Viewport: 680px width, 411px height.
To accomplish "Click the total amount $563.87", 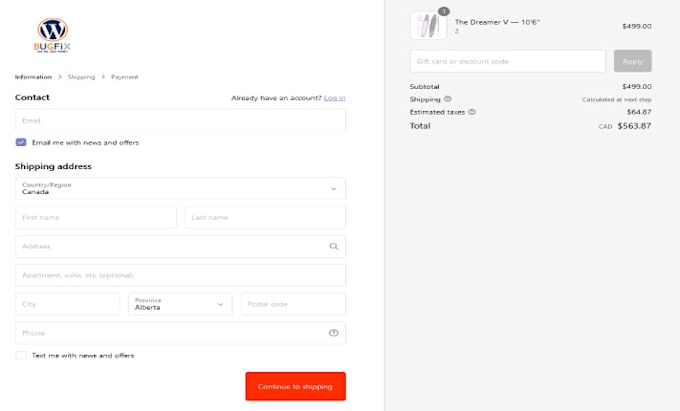I will pos(634,126).
